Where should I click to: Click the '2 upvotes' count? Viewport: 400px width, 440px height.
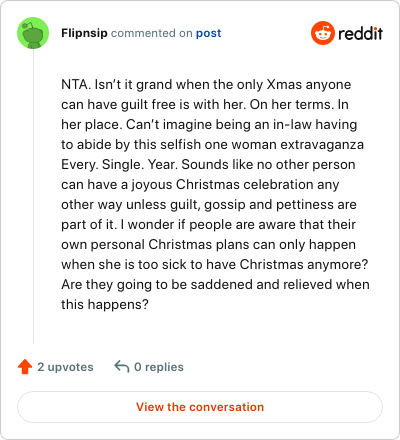click(65, 367)
